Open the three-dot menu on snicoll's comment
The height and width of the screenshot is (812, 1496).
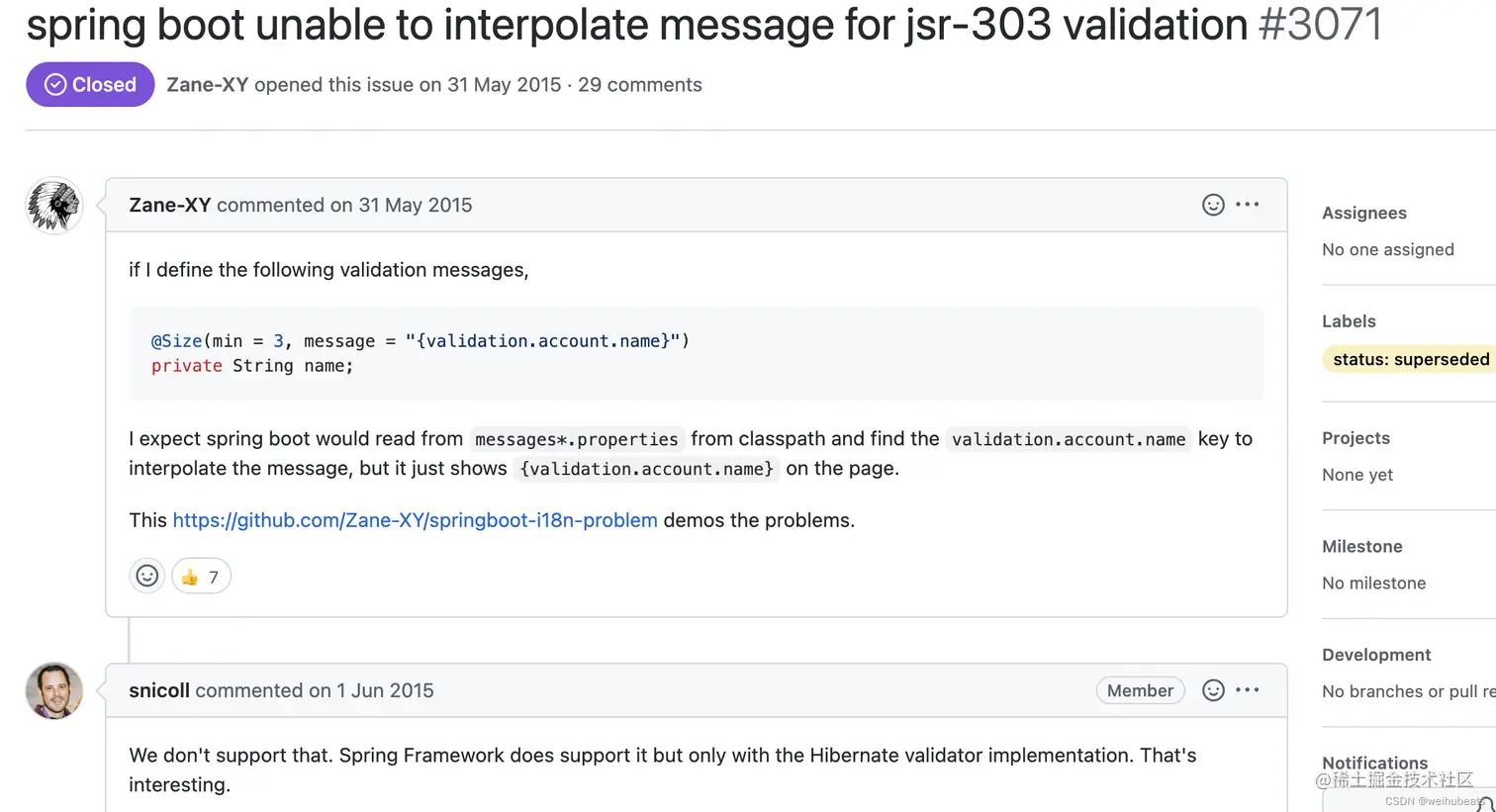click(1248, 690)
